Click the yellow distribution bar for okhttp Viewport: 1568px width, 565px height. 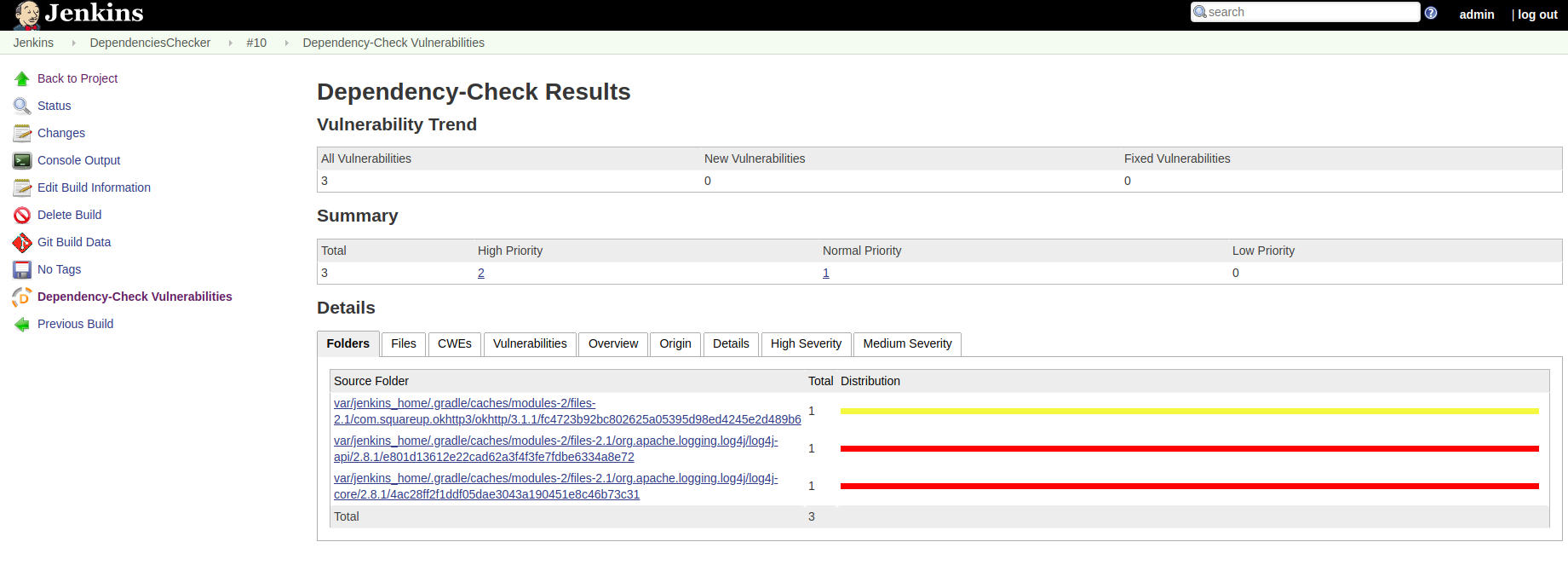pyautogui.click(x=1189, y=411)
